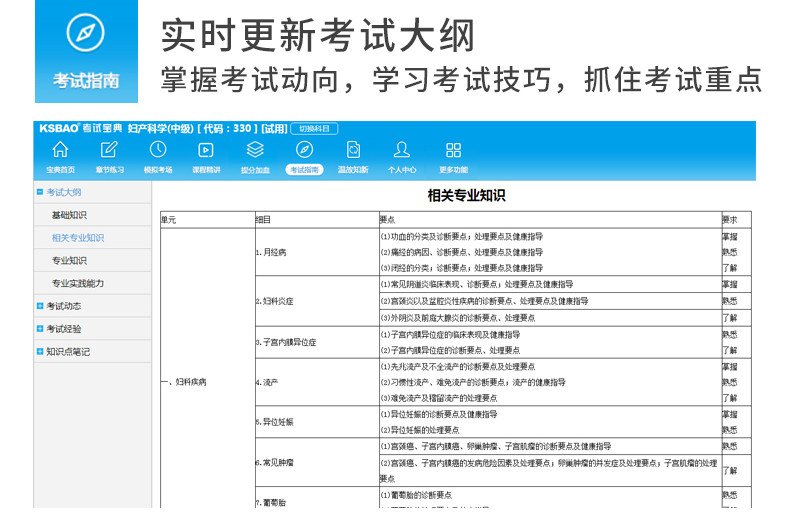Expand the 考试动态 tree node
Screen dimensions: 790x523
[x=40, y=305]
